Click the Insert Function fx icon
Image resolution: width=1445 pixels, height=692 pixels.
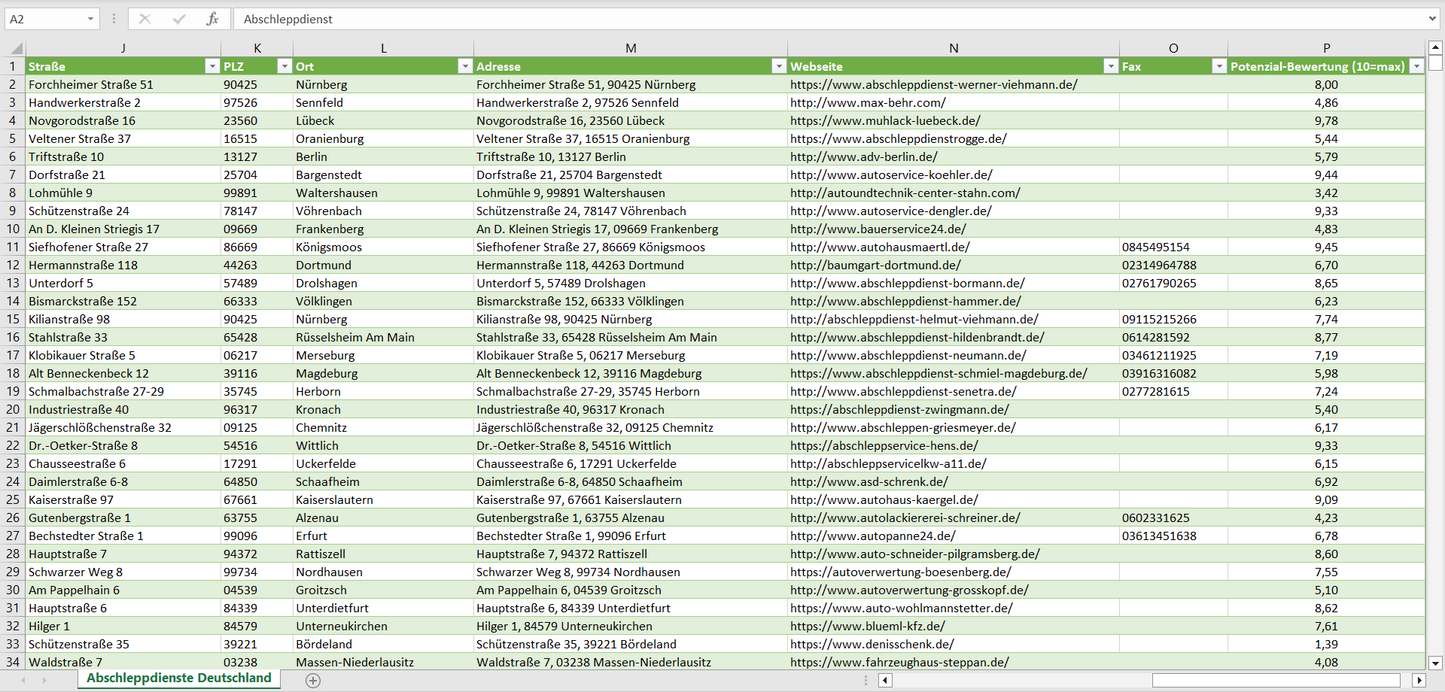tap(212, 19)
